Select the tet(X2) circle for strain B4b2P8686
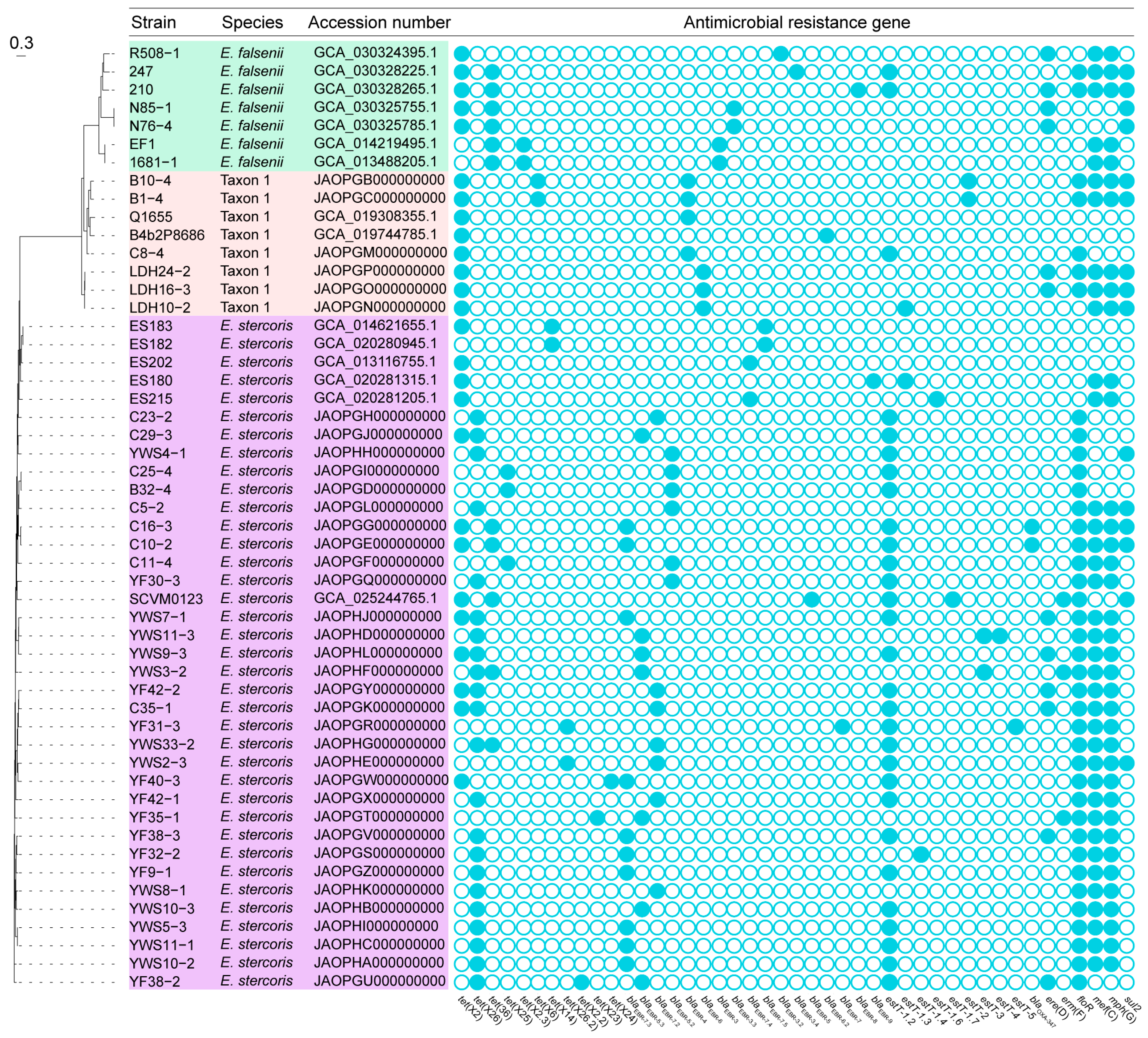Image resolution: width=1148 pixels, height=1038 pixels. [x=462, y=236]
